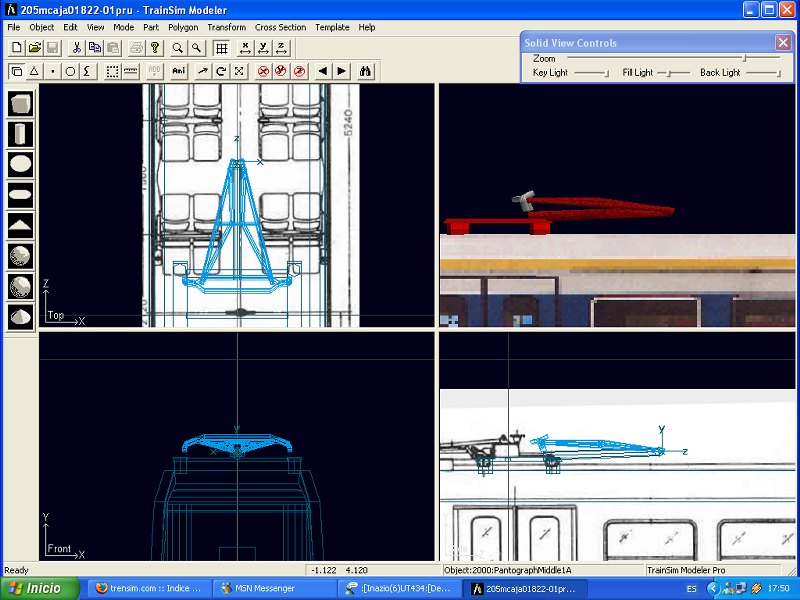The height and width of the screenshot is (600, 800).
Task: Switch to point mode dot button
Action: (x=53, y=71)
